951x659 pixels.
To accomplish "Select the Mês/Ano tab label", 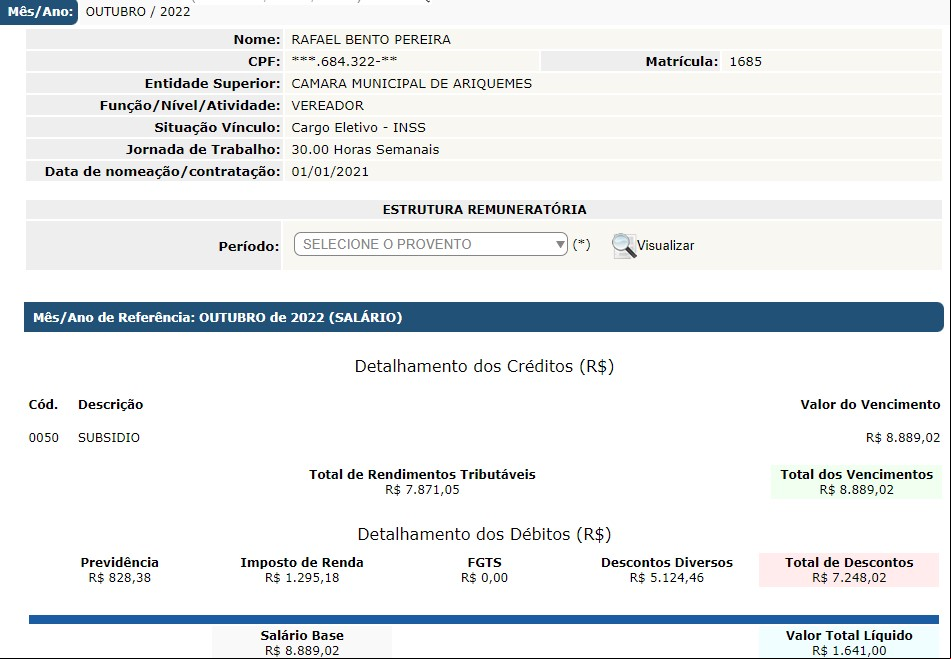I will pyautogui.click(x=39, y=12).
